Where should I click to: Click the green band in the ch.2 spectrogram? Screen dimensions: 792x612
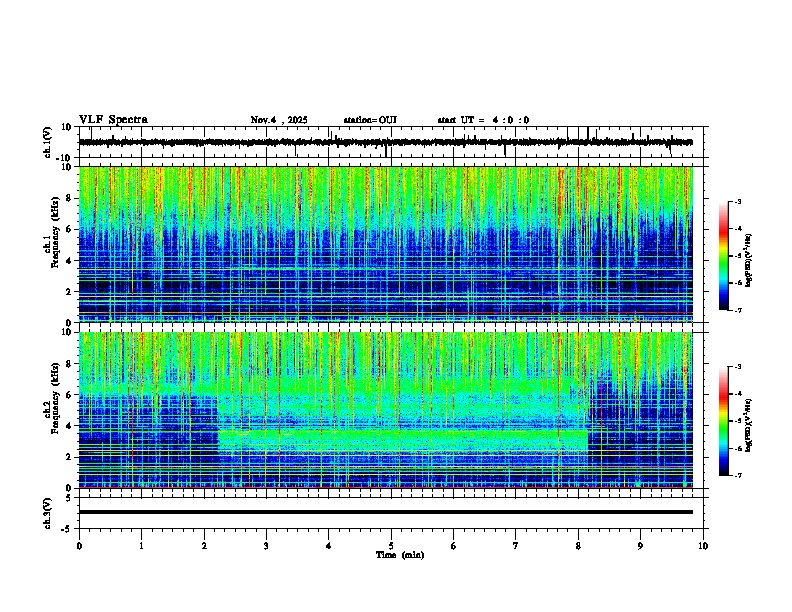tap(403, 439)
